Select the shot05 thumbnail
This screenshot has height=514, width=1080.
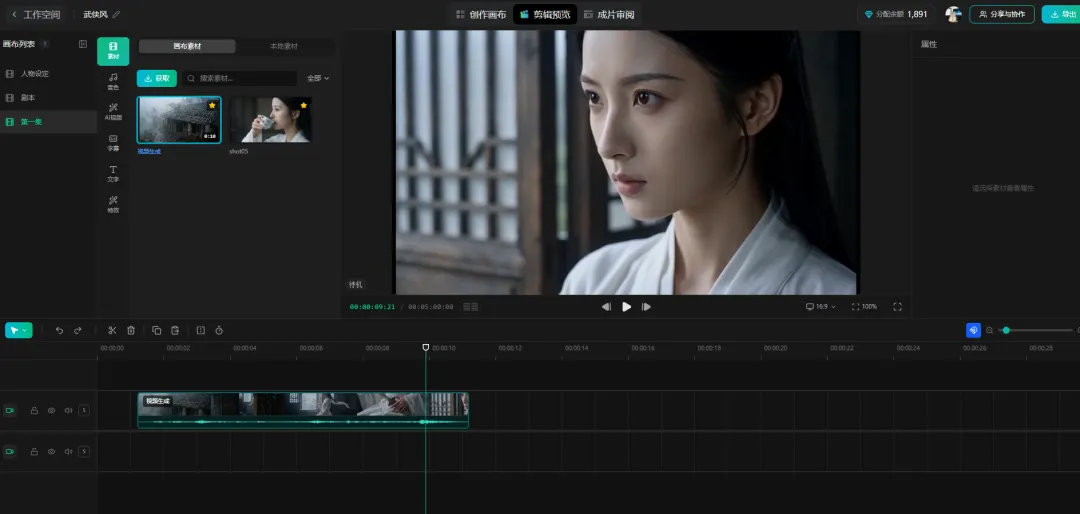pyautogui.click(x=271, y=120)
